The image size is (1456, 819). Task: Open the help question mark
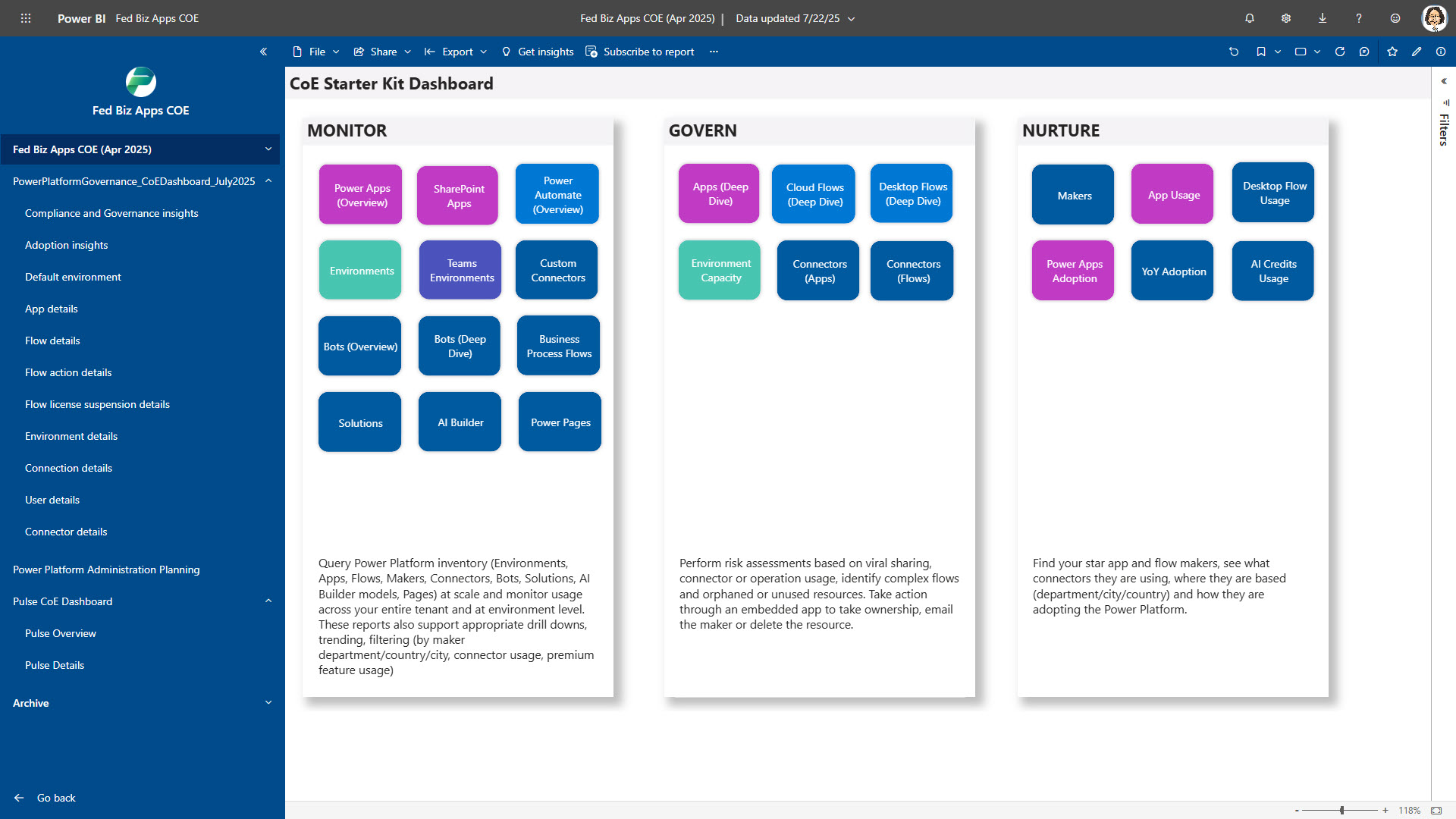click(x=1359, y=18)
